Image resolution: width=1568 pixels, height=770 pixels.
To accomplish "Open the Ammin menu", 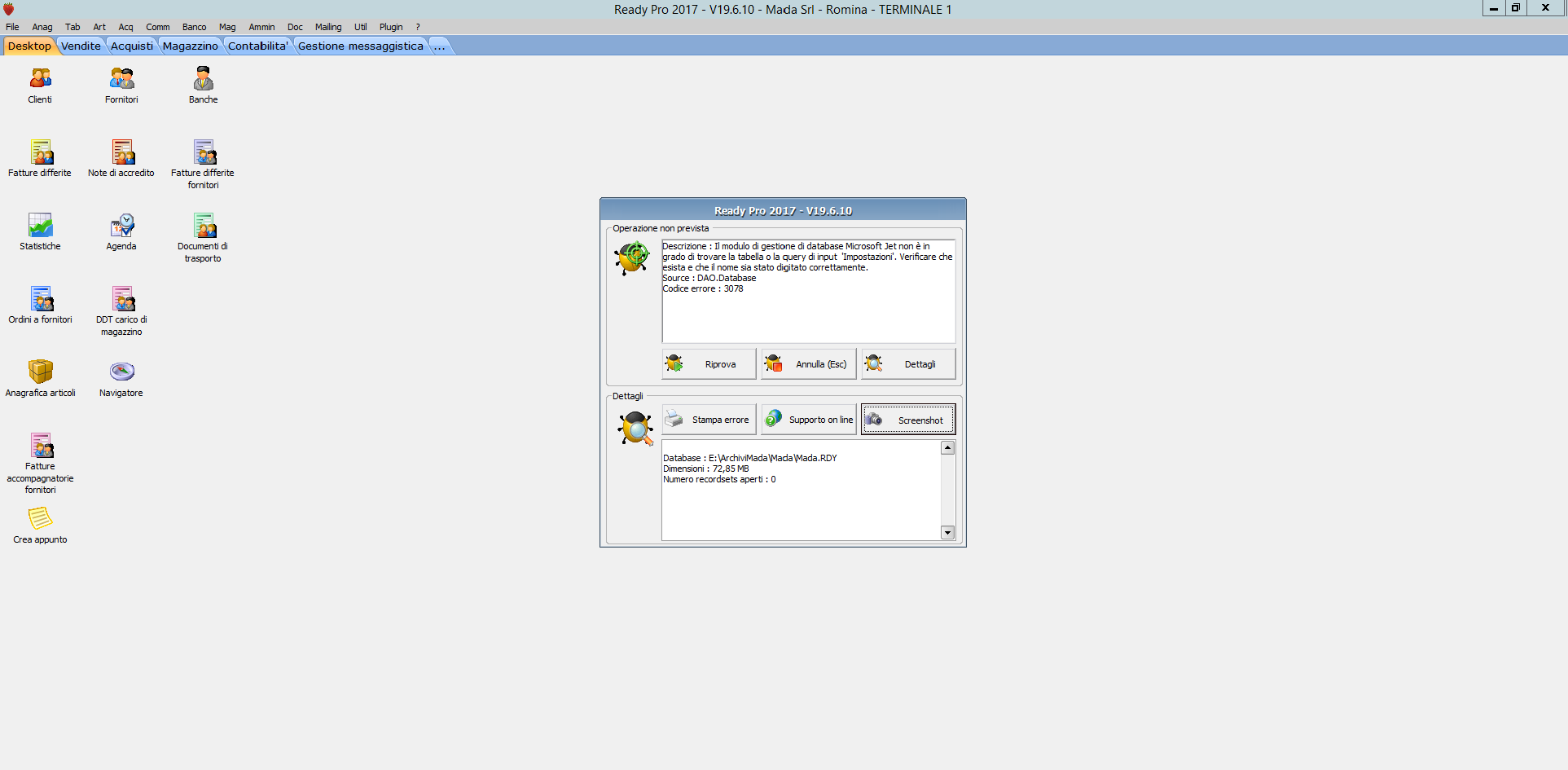I will 261,27.
